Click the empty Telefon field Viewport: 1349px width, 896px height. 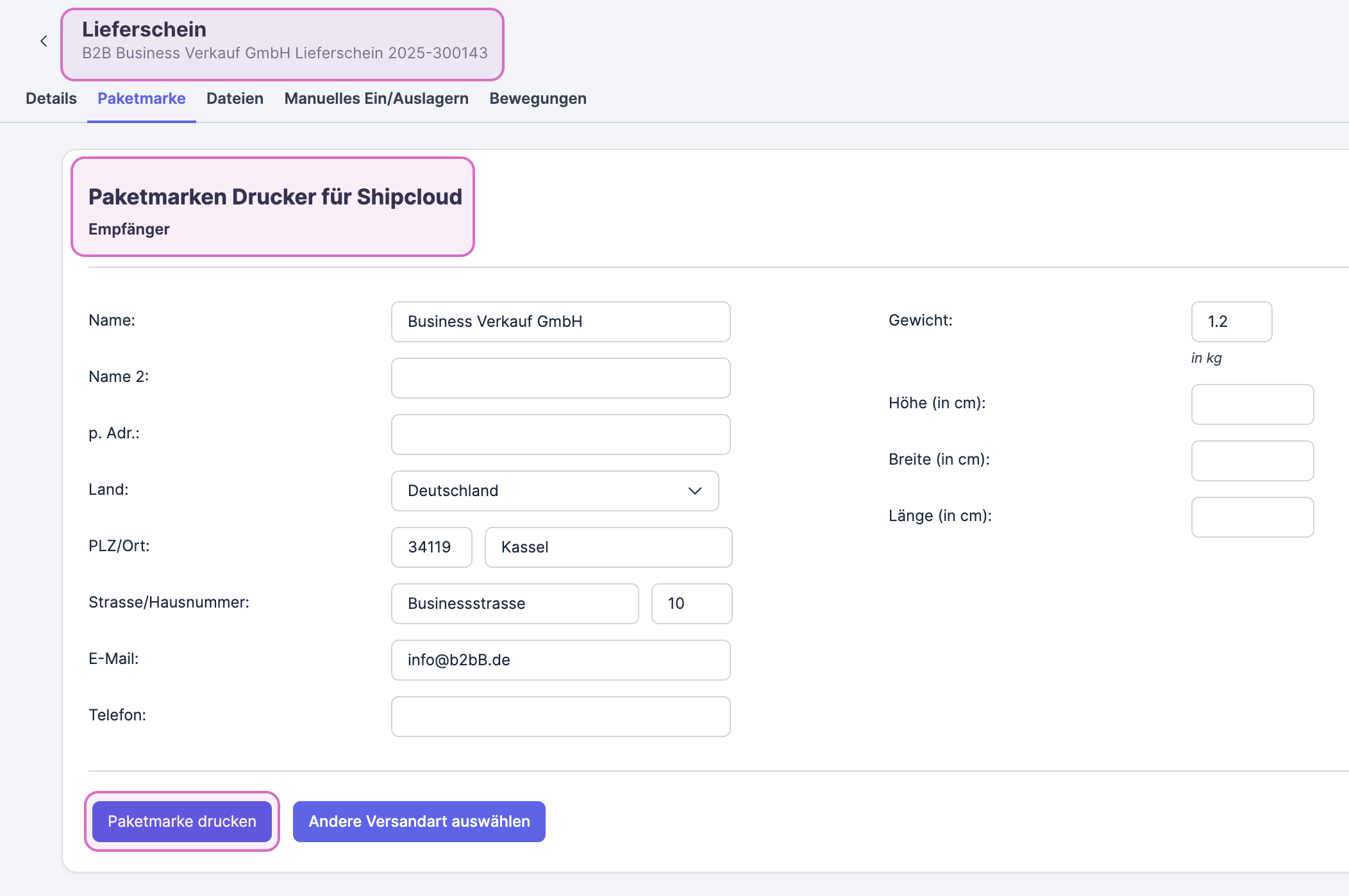coord(560,717)
